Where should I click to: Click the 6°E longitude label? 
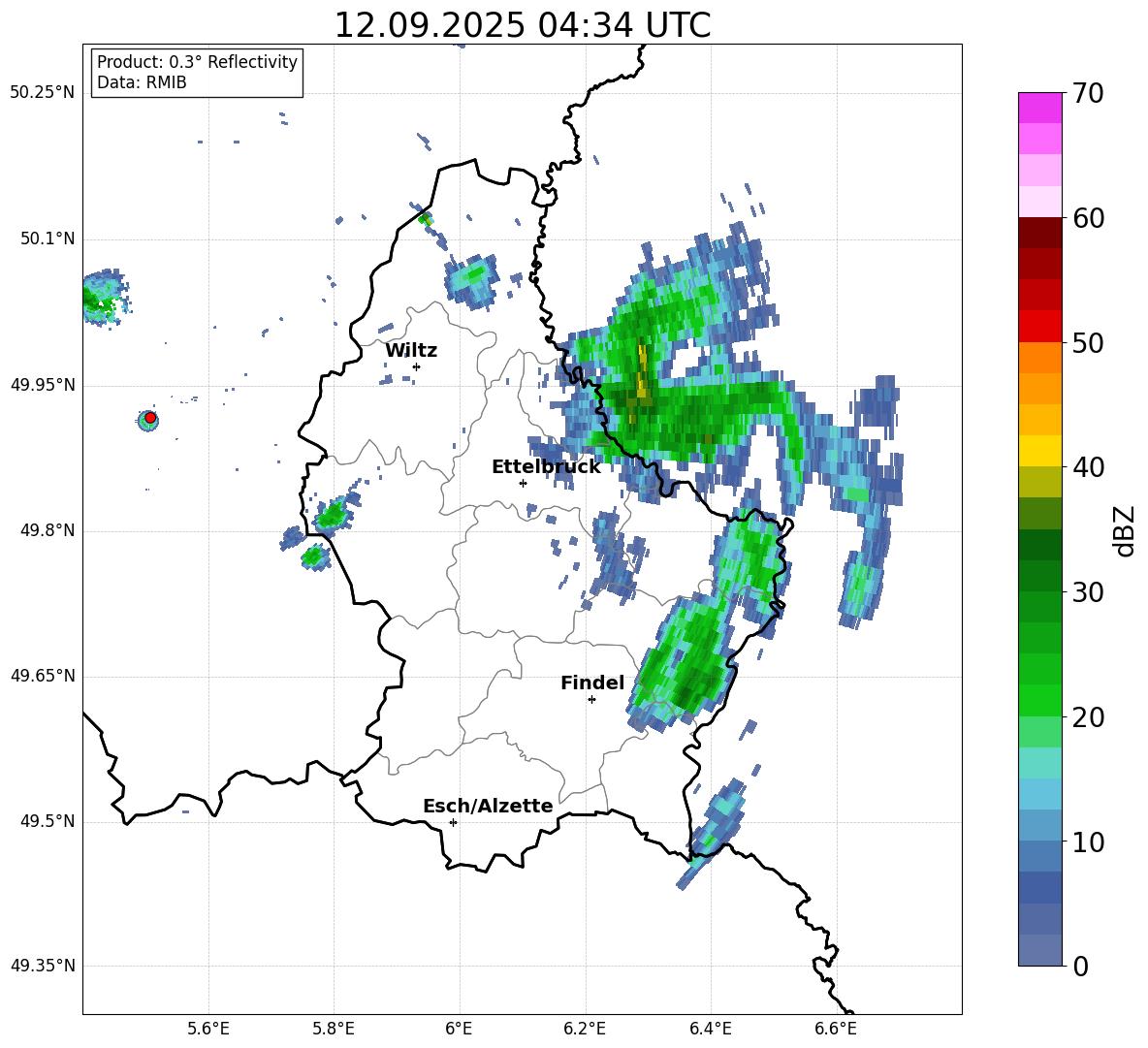tap(459, 1029)
